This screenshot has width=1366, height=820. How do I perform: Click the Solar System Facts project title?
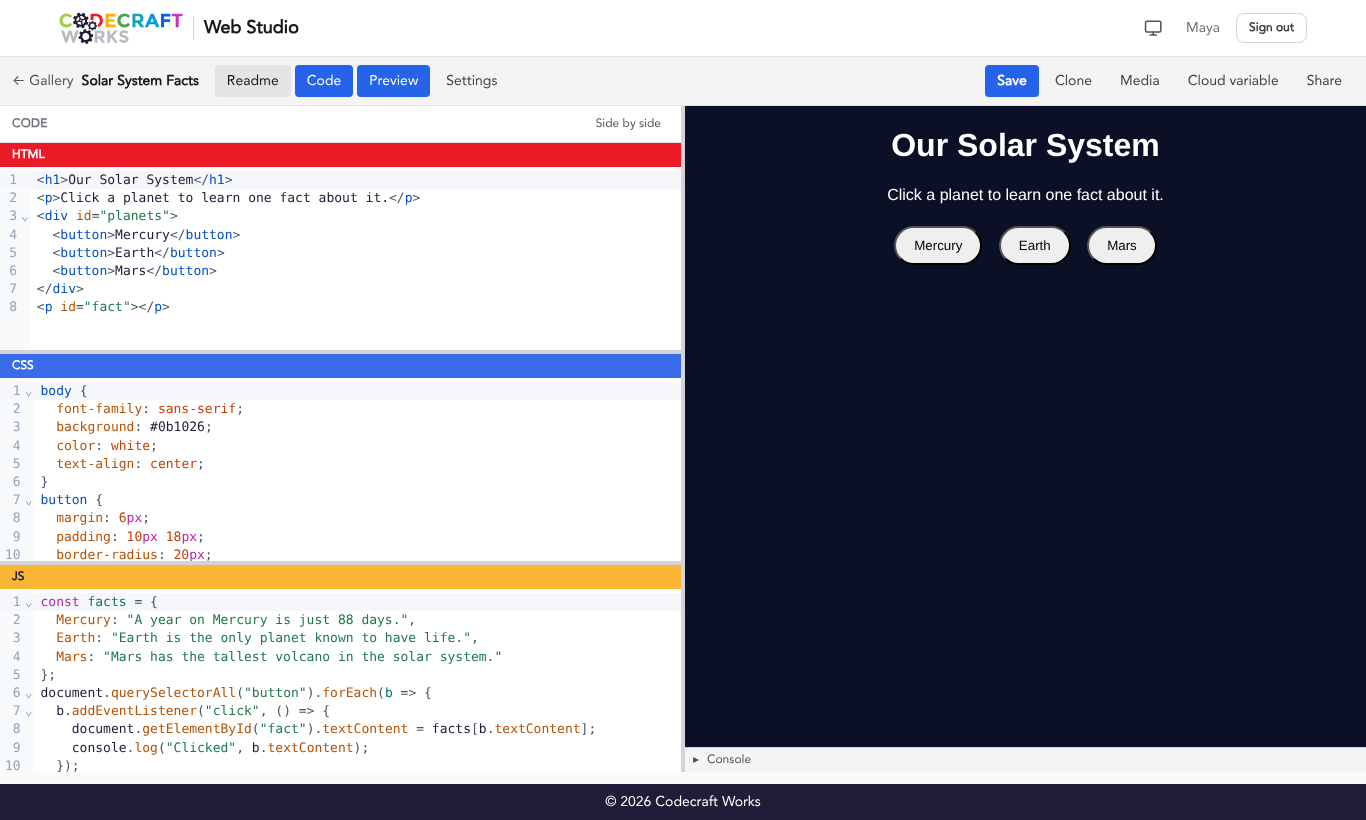pyautogui.click(x=140, y=81)
